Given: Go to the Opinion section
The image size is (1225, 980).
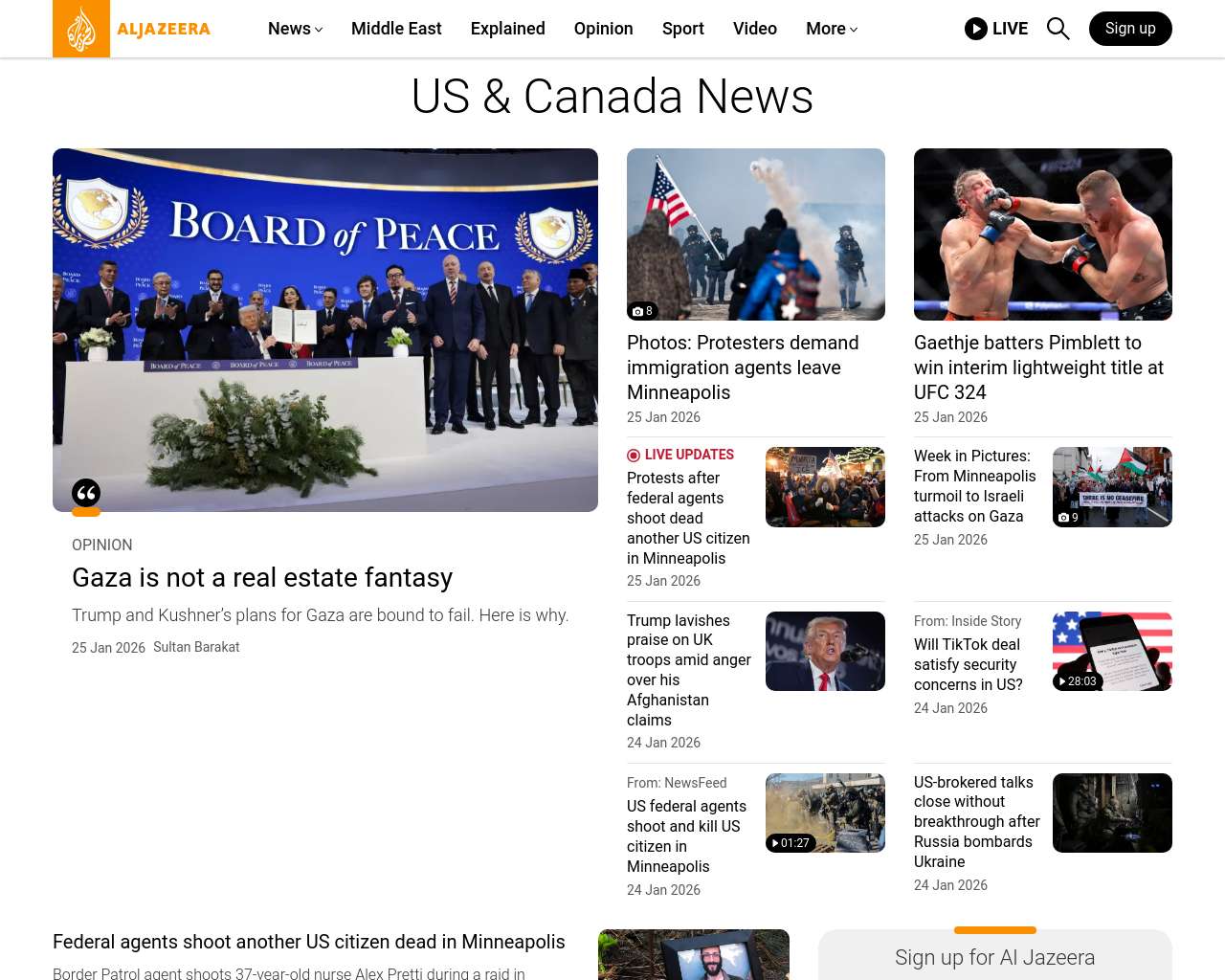Looking at the screenshot, I should (x=603, y=29).
